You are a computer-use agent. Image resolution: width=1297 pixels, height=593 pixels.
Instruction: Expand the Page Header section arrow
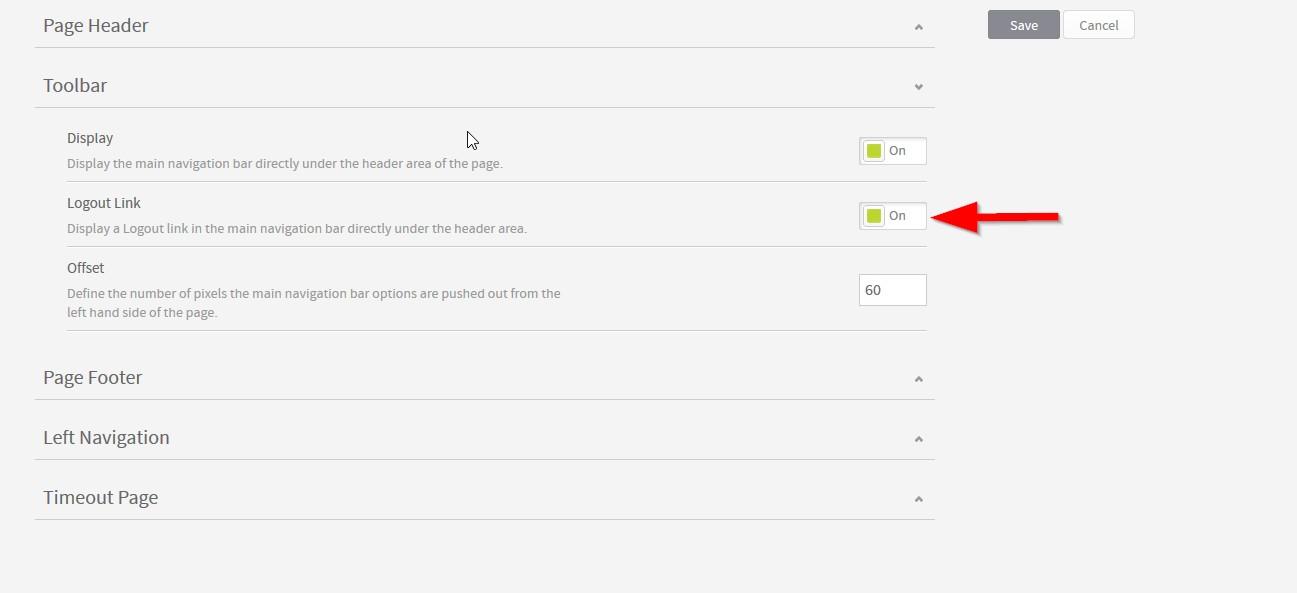click(918, 27)
